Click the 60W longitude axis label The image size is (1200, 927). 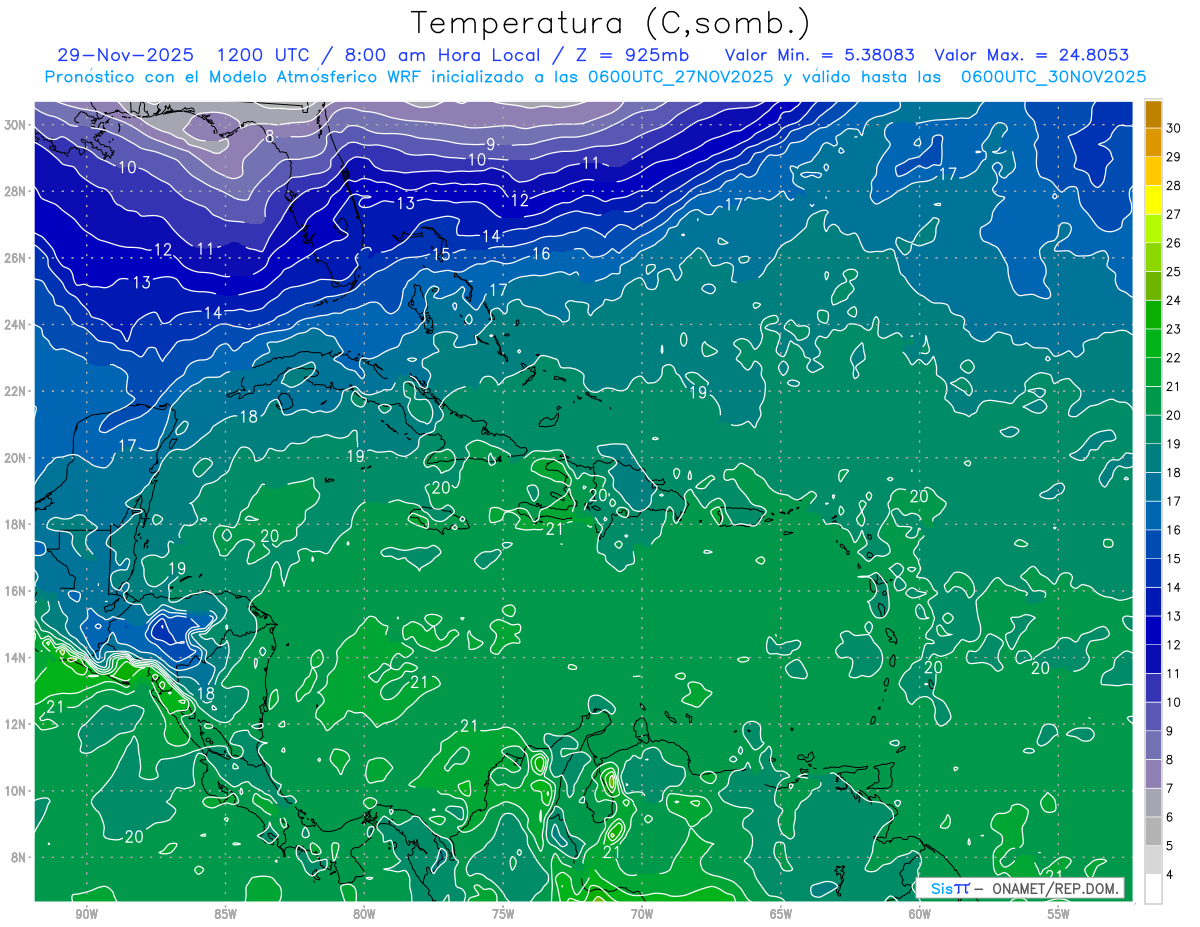[920, 914]
